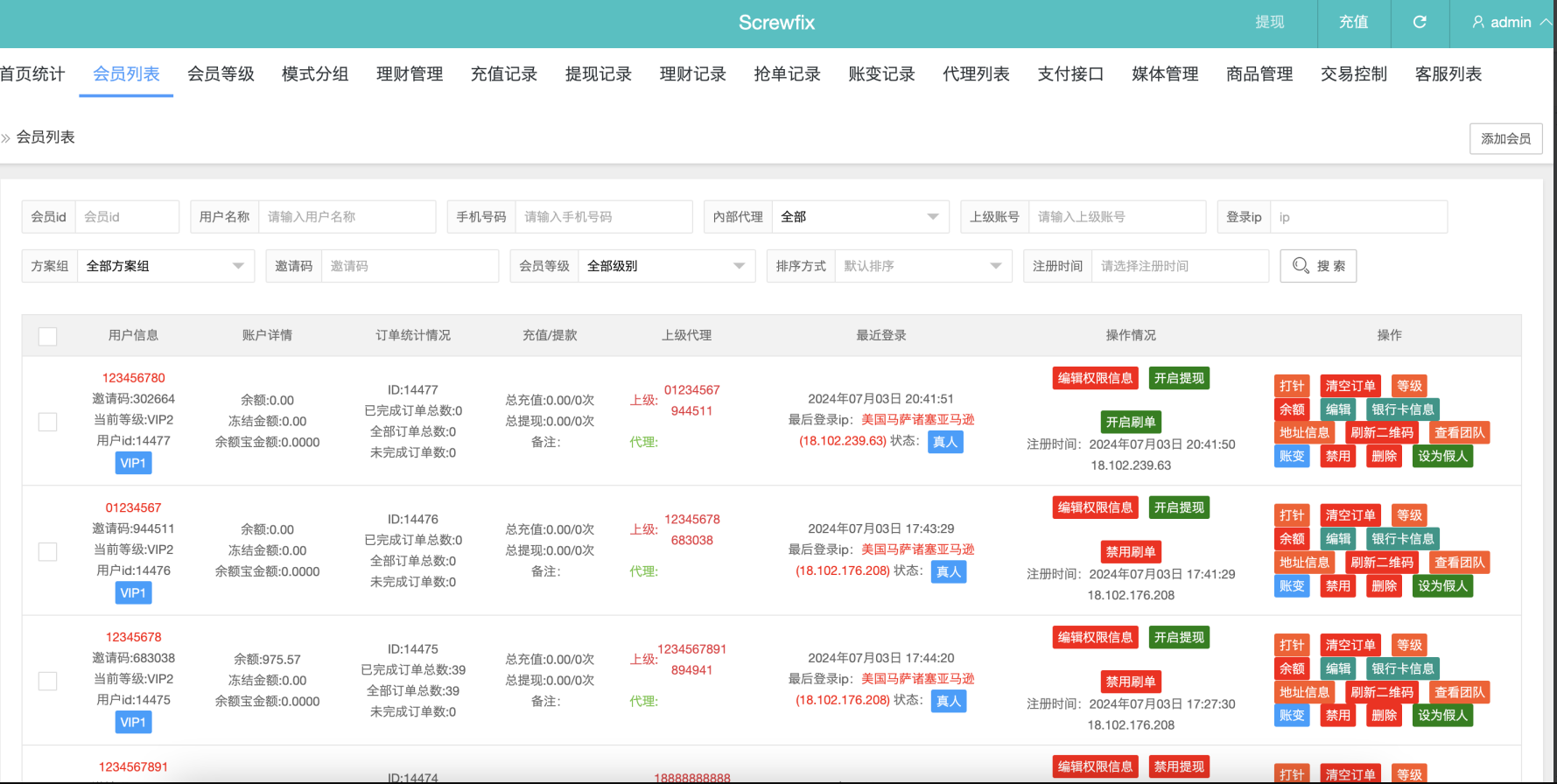Click 禁用刷单 for user 01234567
This screenshot has width=1557, height=784.
1131,552
